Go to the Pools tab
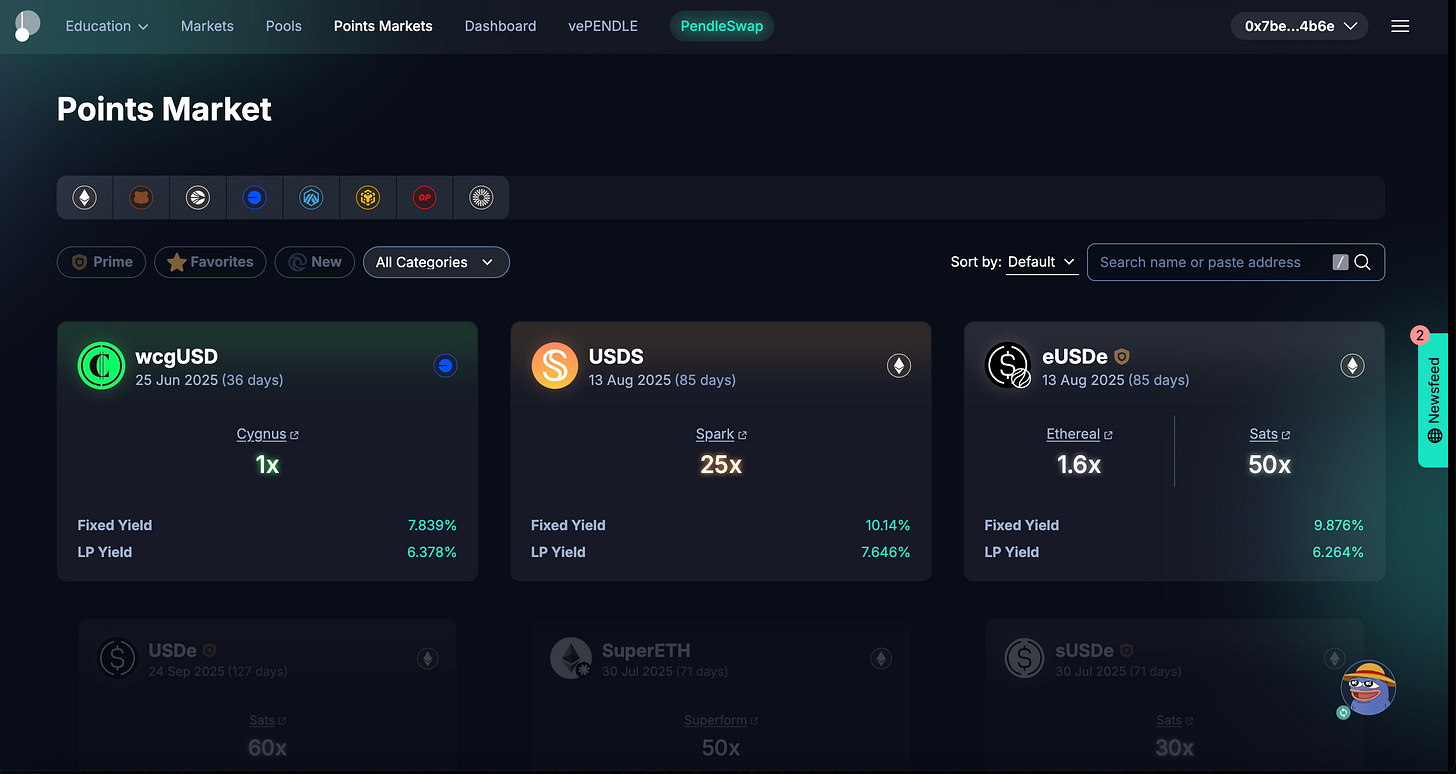Screen dimensions: 1456x774 tap(284, 26)
